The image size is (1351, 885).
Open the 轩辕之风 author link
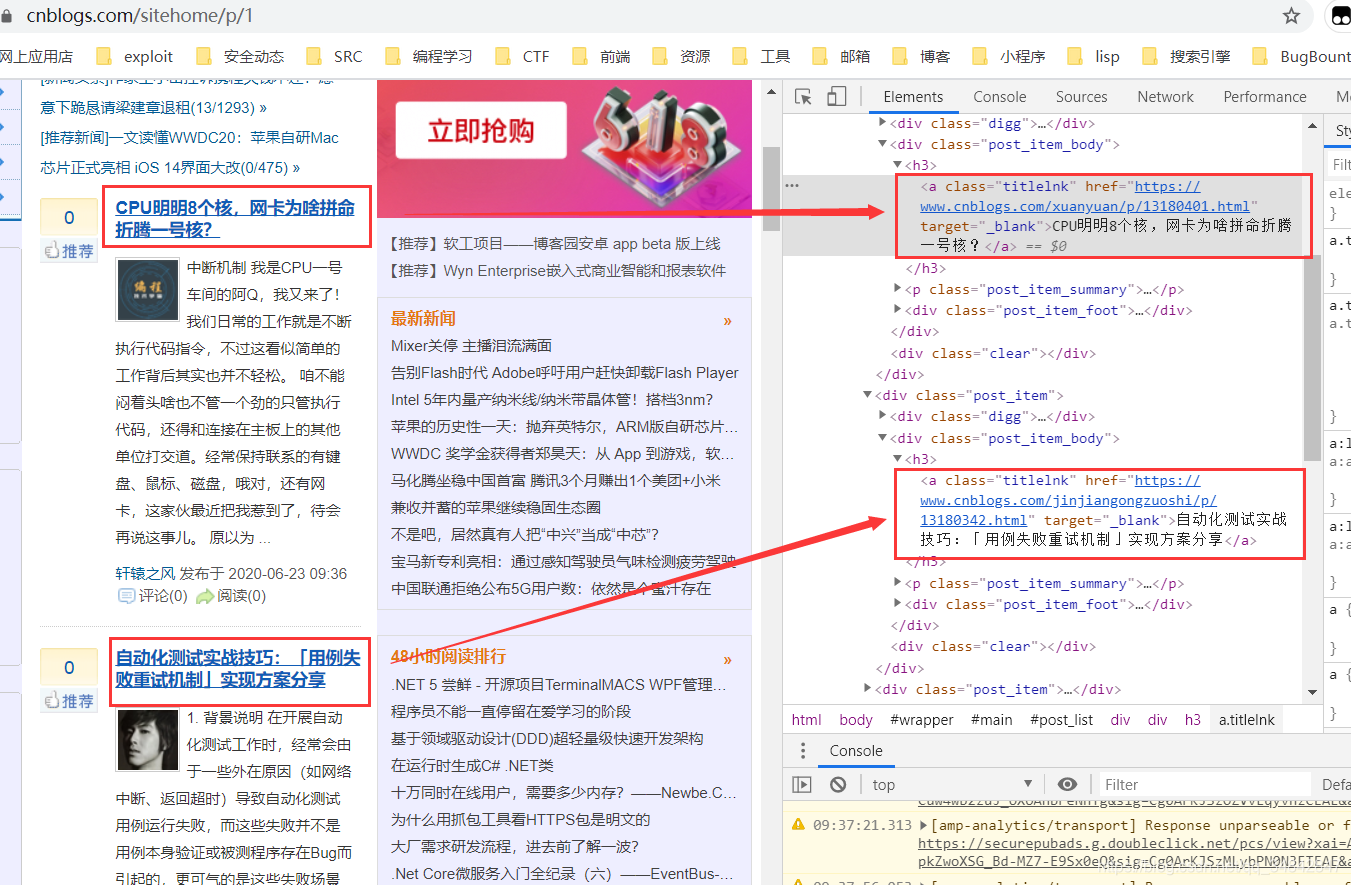tap(145, 573)
